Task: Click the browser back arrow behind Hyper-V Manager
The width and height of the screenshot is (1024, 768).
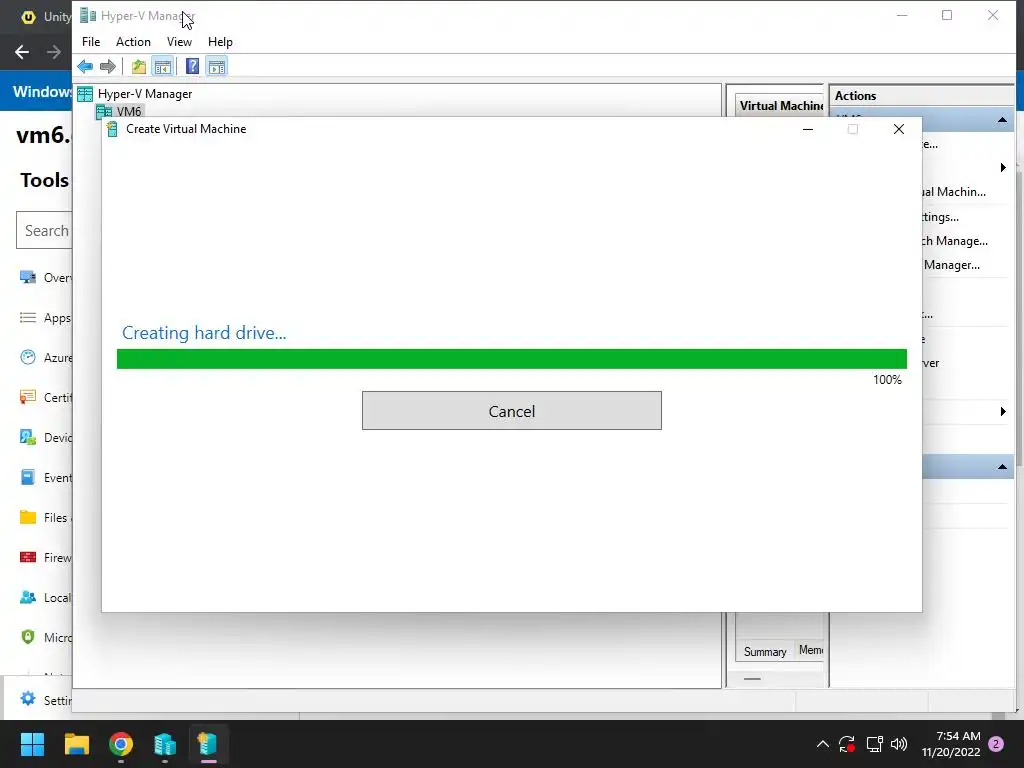Action: pyautogui.click(x=22, y=52)
